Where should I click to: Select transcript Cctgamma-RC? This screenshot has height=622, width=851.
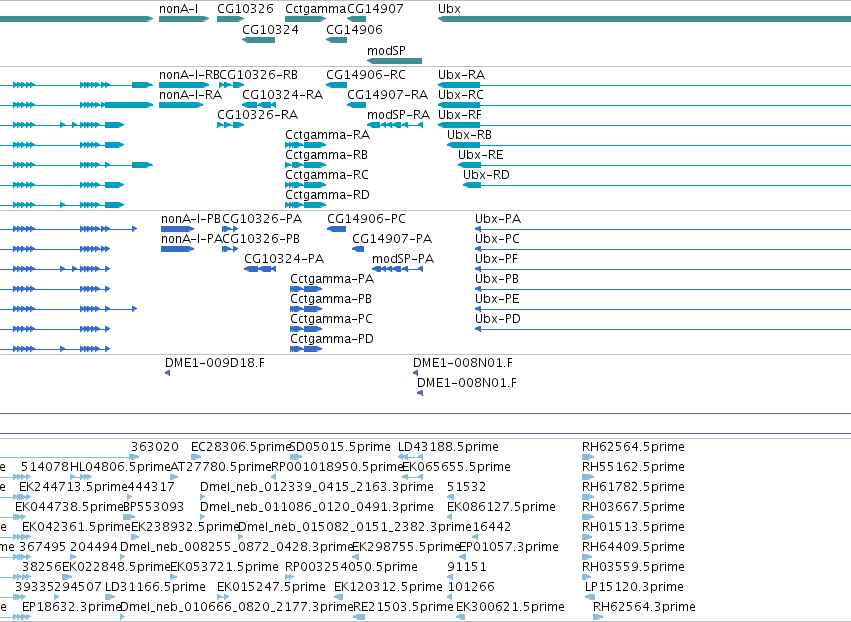click(327, 175)
